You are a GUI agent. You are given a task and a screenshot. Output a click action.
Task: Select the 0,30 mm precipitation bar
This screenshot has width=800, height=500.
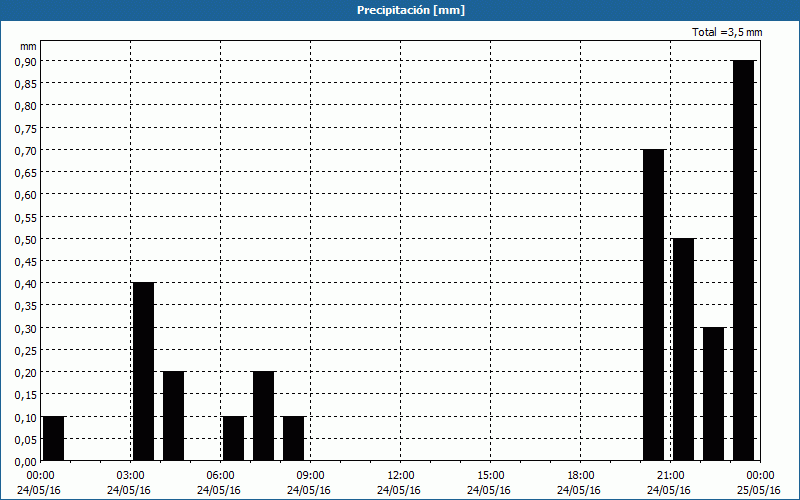click(713, 394)
